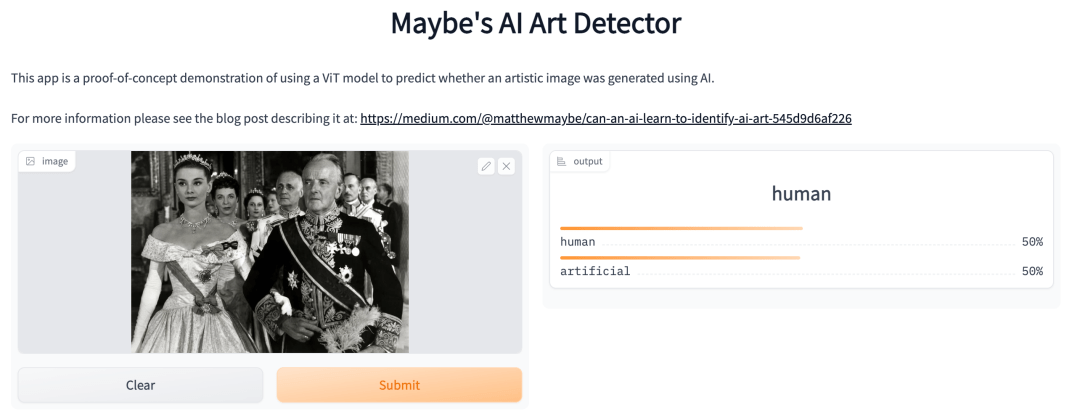
Task: Click the artificial confidence bar
Action: pos(680,258)
